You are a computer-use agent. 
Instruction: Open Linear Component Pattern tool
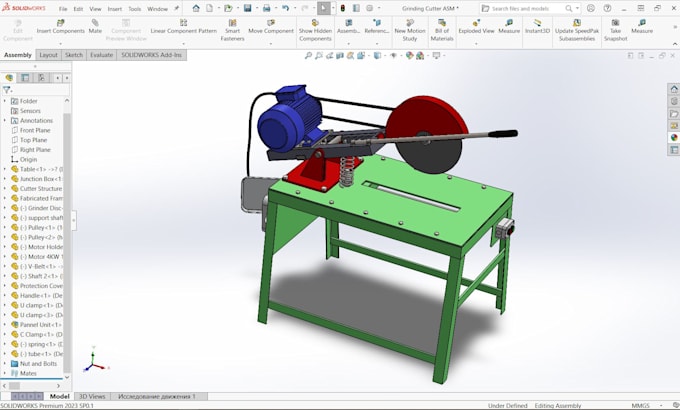(183, 26)
